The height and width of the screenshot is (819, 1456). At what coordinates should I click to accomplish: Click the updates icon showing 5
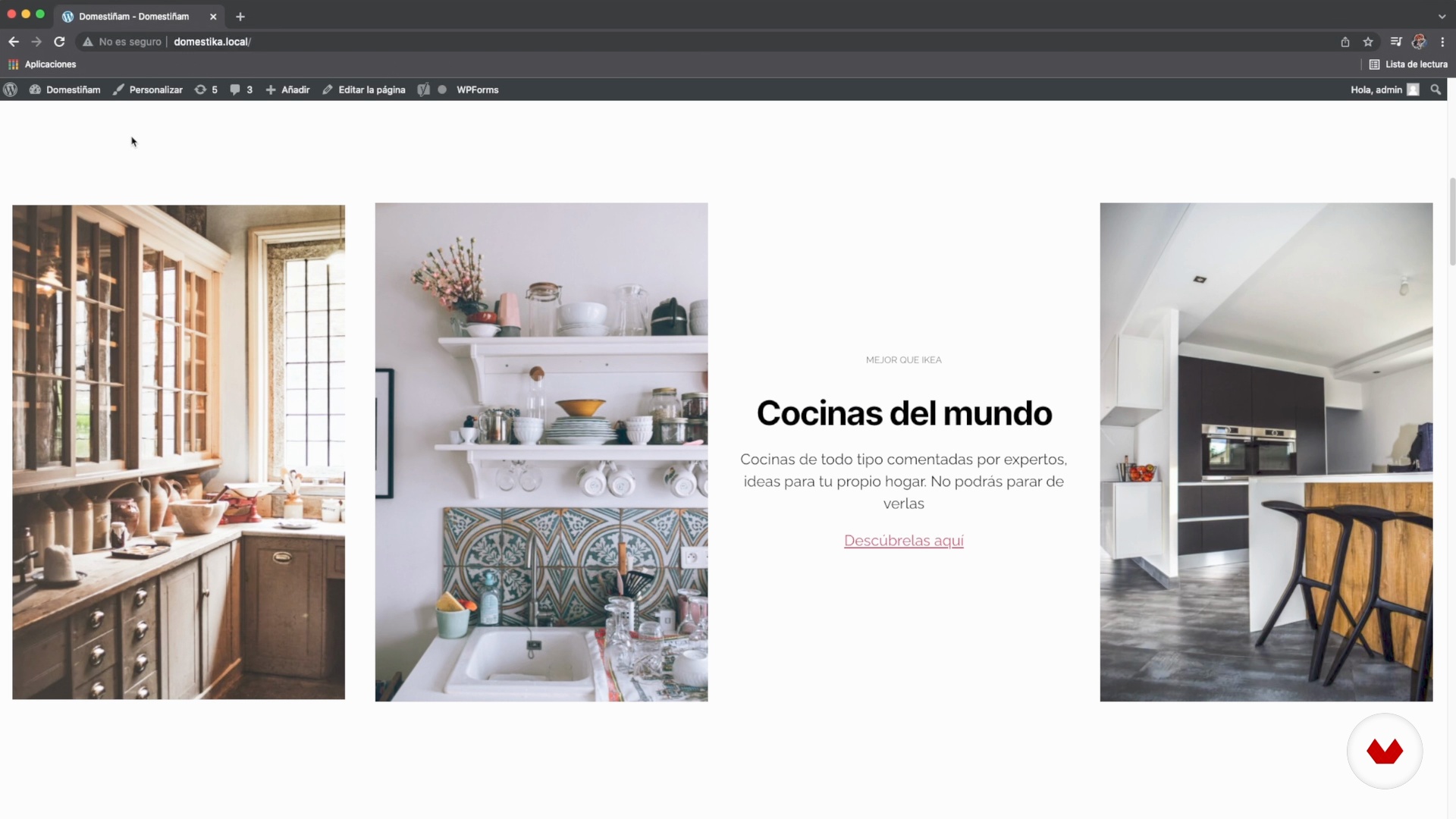206,89
